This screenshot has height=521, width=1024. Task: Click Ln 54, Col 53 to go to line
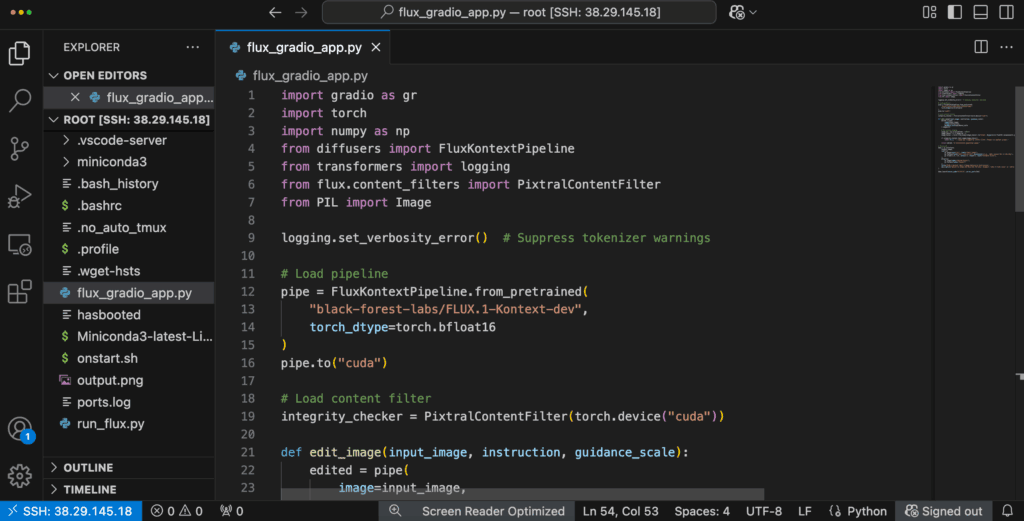(620, 511)
